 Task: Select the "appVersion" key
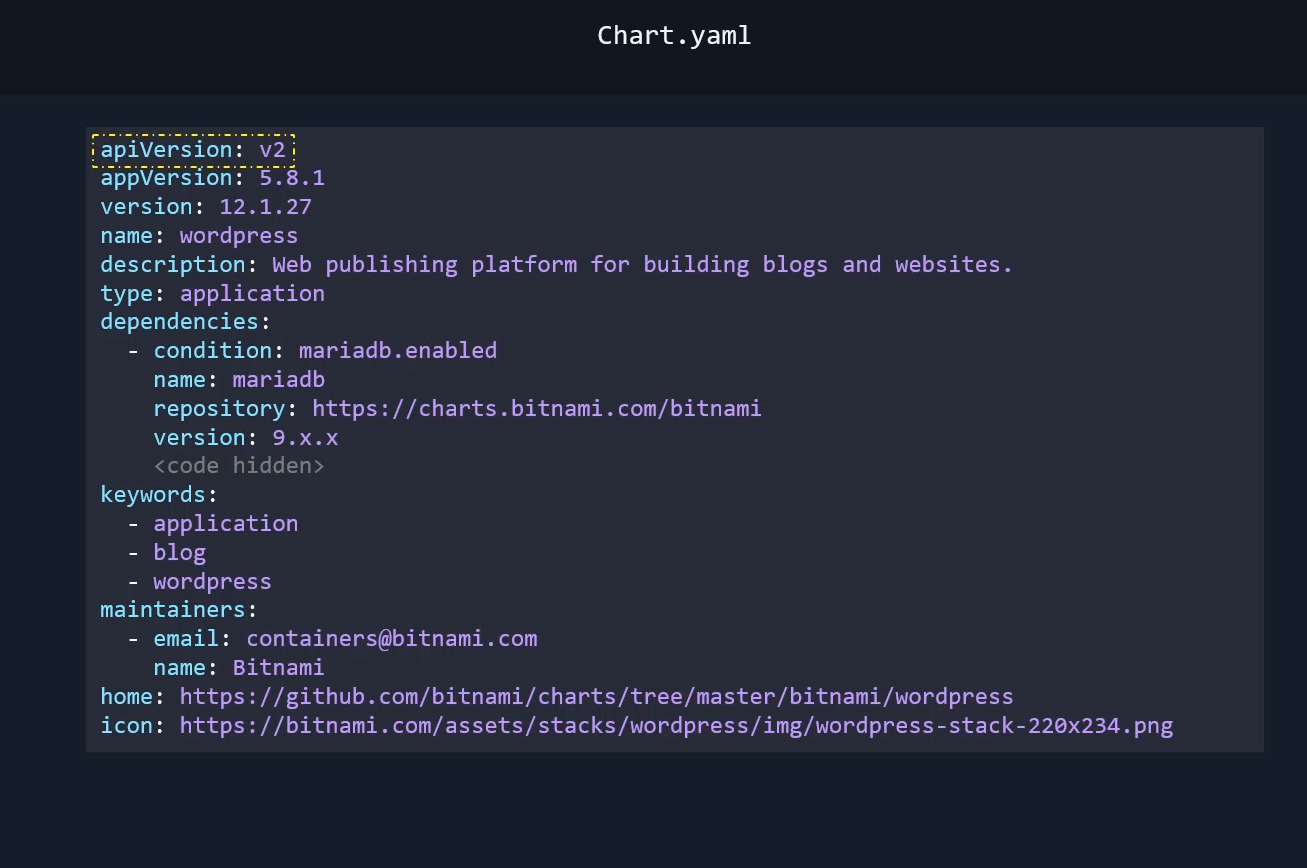(x=166, y=178)
